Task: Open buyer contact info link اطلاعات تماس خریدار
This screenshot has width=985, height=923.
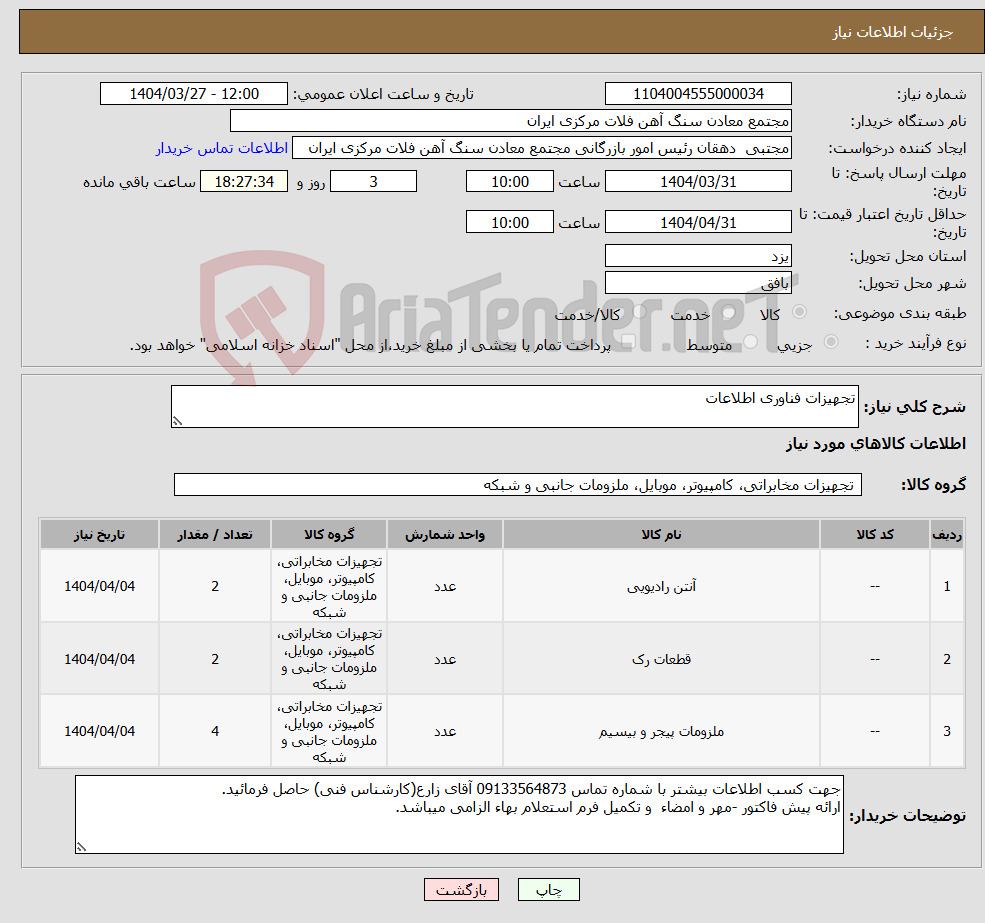Action: point(222,148)
